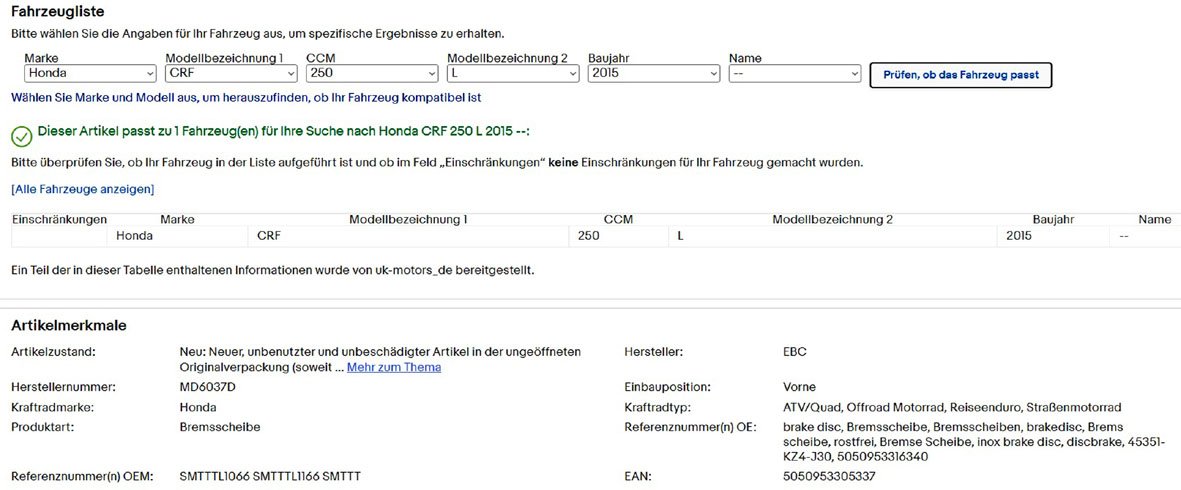This screenshot has height=490, width=1181.
Task: Expand the Modellbezeichnung 2 dropdown showing L
Action: (x=513, y=74)
